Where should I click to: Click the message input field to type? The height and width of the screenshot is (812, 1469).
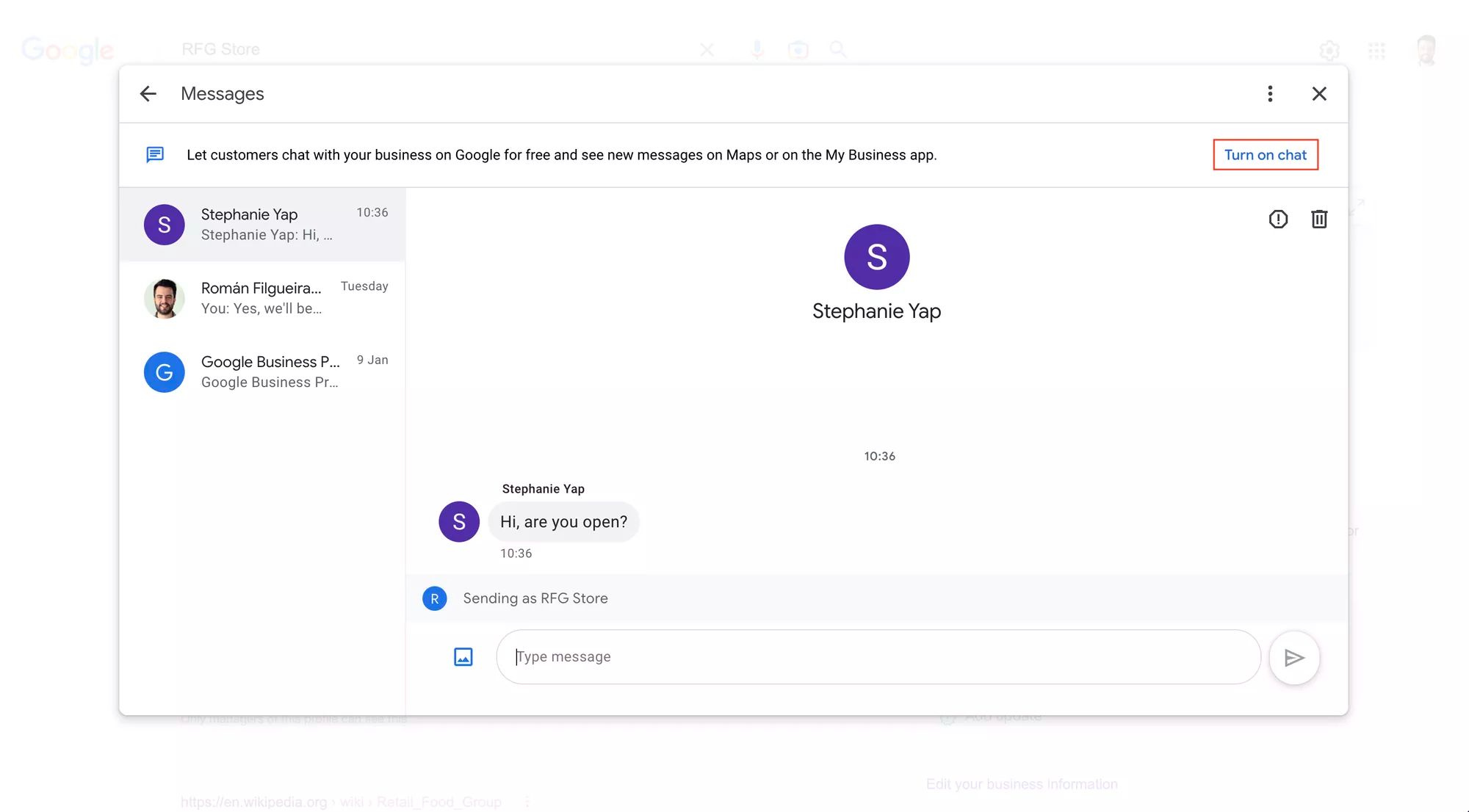[x=878, y=656]
